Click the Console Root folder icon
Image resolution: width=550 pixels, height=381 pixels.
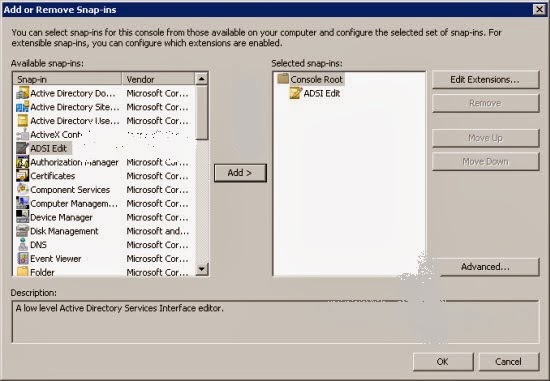(x=283, y=79)
